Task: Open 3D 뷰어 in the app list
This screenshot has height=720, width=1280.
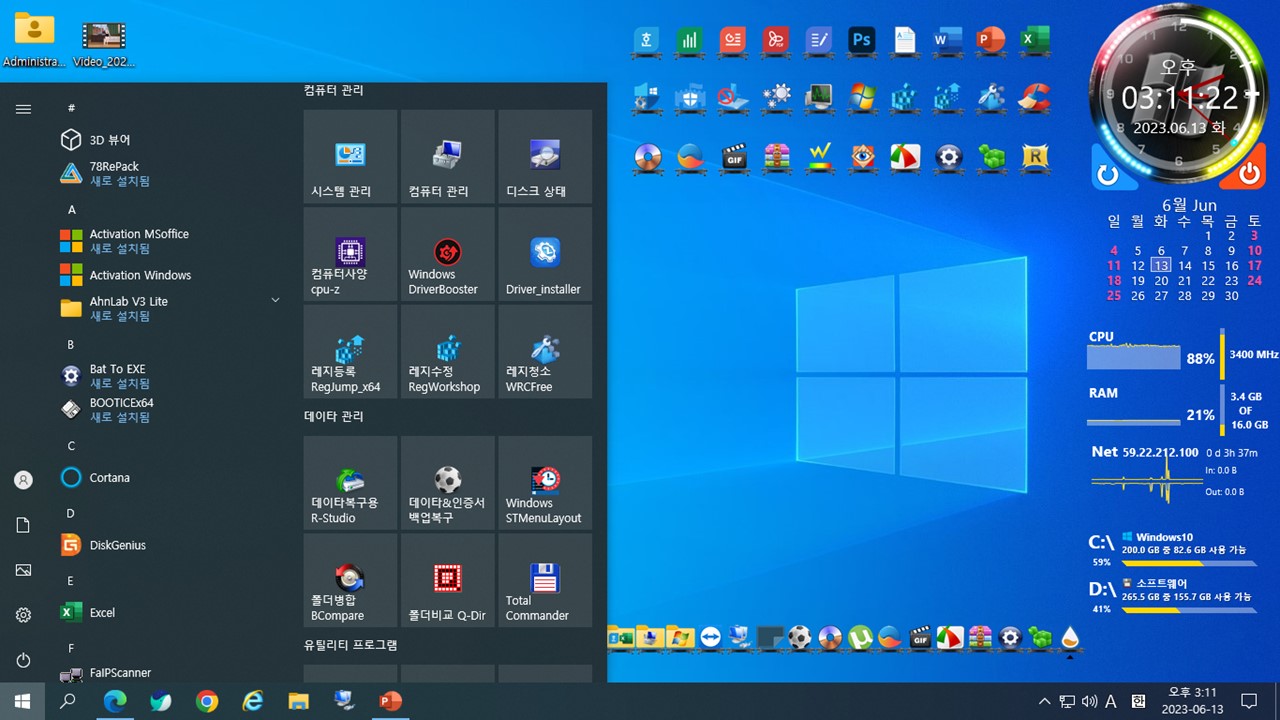Action: tap(171, 140)
